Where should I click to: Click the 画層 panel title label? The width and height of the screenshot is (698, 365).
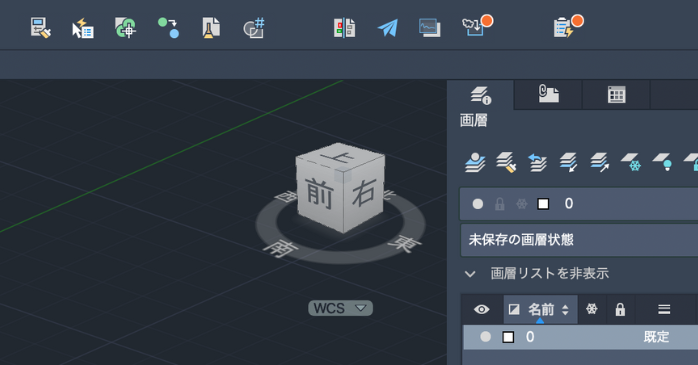click(x=474, y=120)
